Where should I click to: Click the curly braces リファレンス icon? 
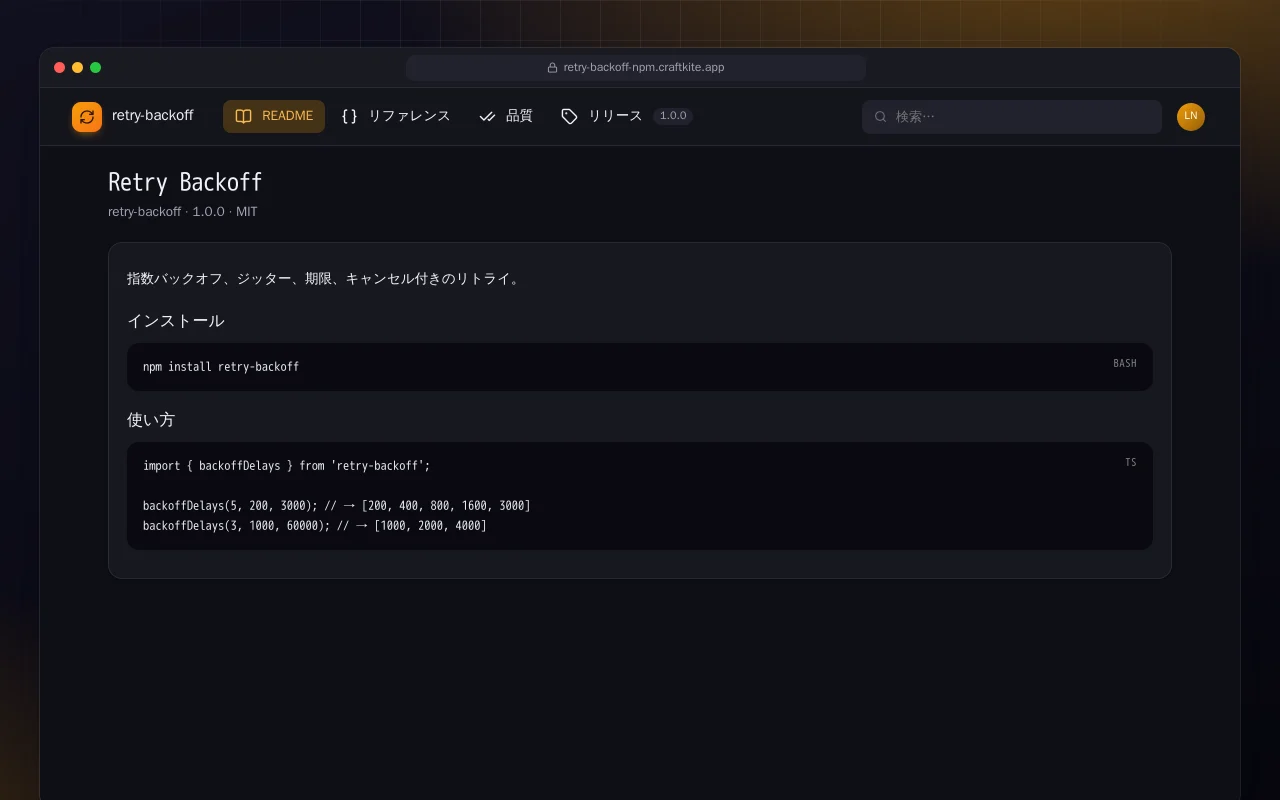tap(349, 116)
